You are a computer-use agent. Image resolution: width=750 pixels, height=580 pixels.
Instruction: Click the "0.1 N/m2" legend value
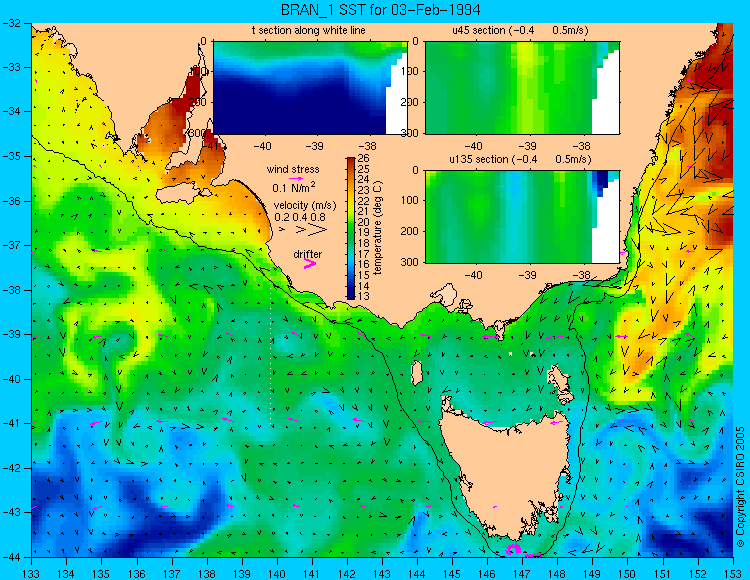point(294,187)
